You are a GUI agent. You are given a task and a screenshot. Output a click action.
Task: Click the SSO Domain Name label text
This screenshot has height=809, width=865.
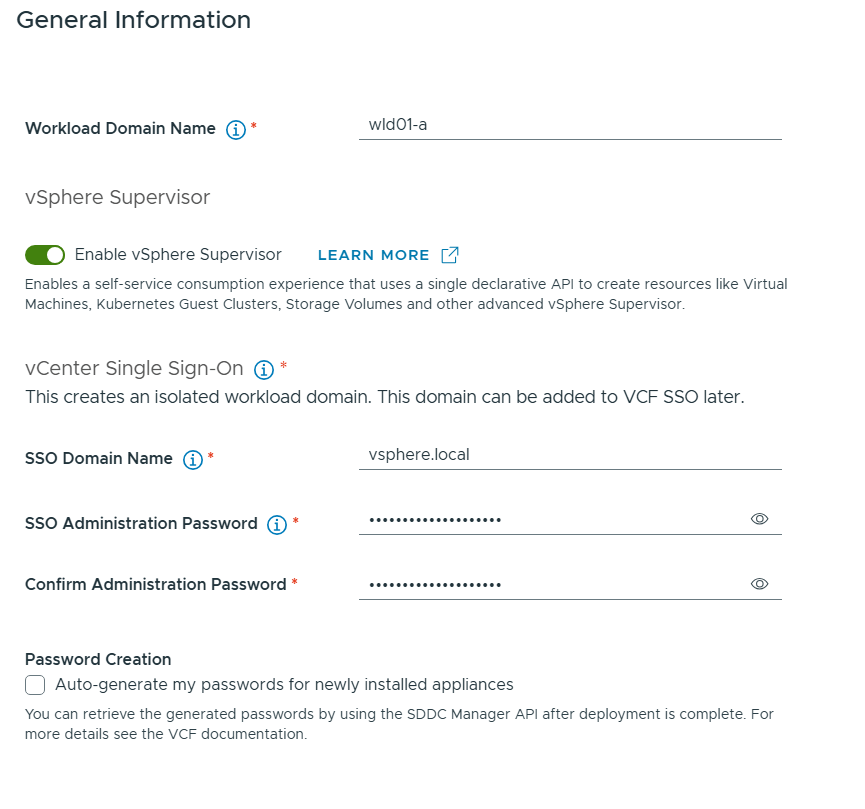(x=99, y=459)
